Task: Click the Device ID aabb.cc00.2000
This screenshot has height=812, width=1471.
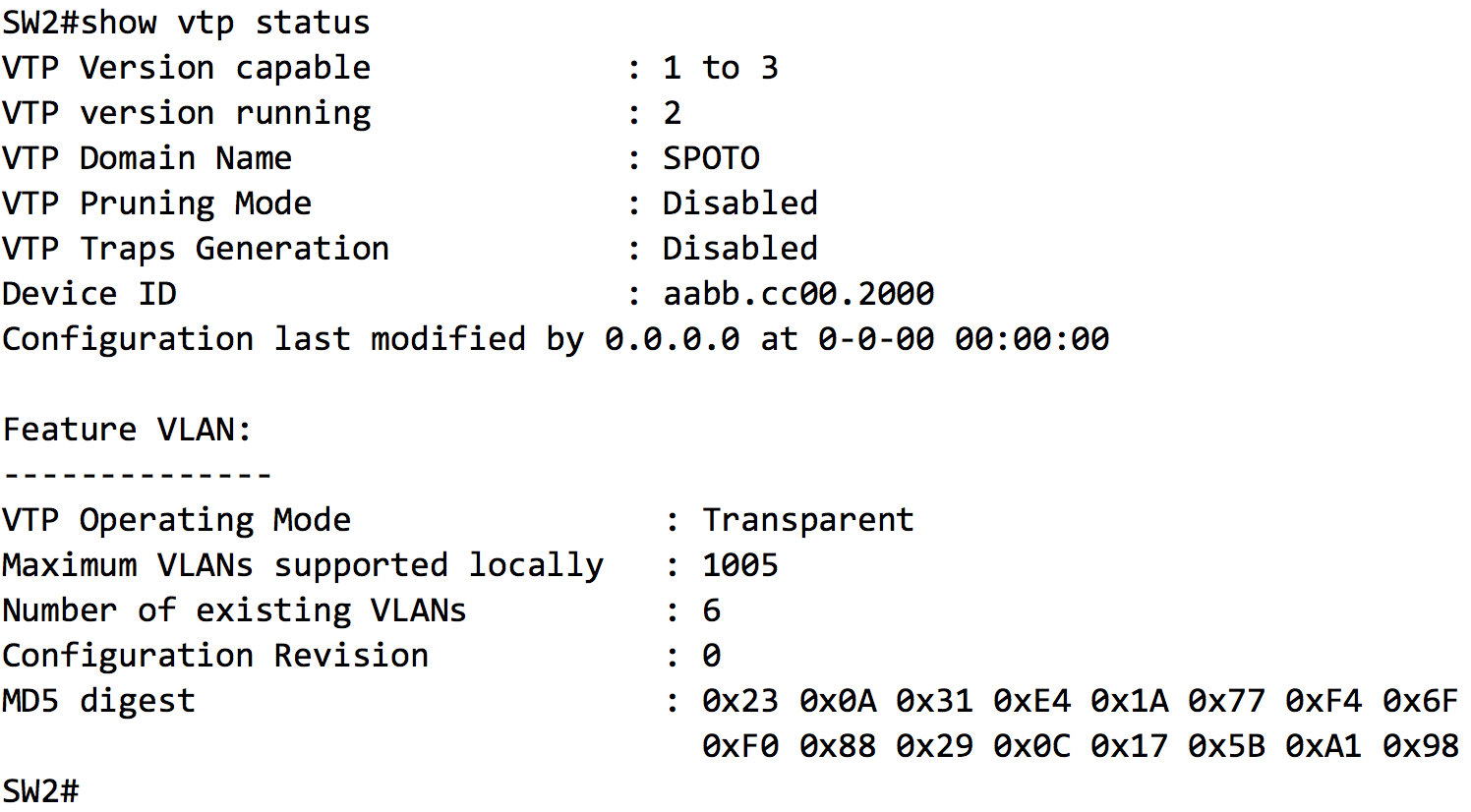Action: pos(797,294)
